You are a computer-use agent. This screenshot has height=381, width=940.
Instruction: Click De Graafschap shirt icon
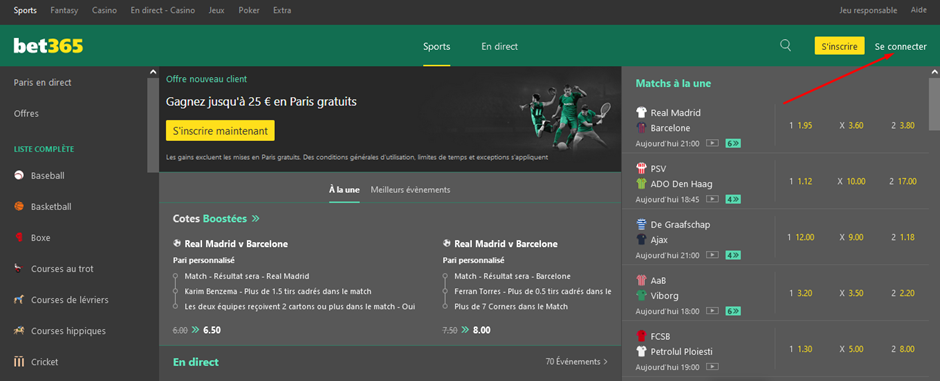point(641,224)
